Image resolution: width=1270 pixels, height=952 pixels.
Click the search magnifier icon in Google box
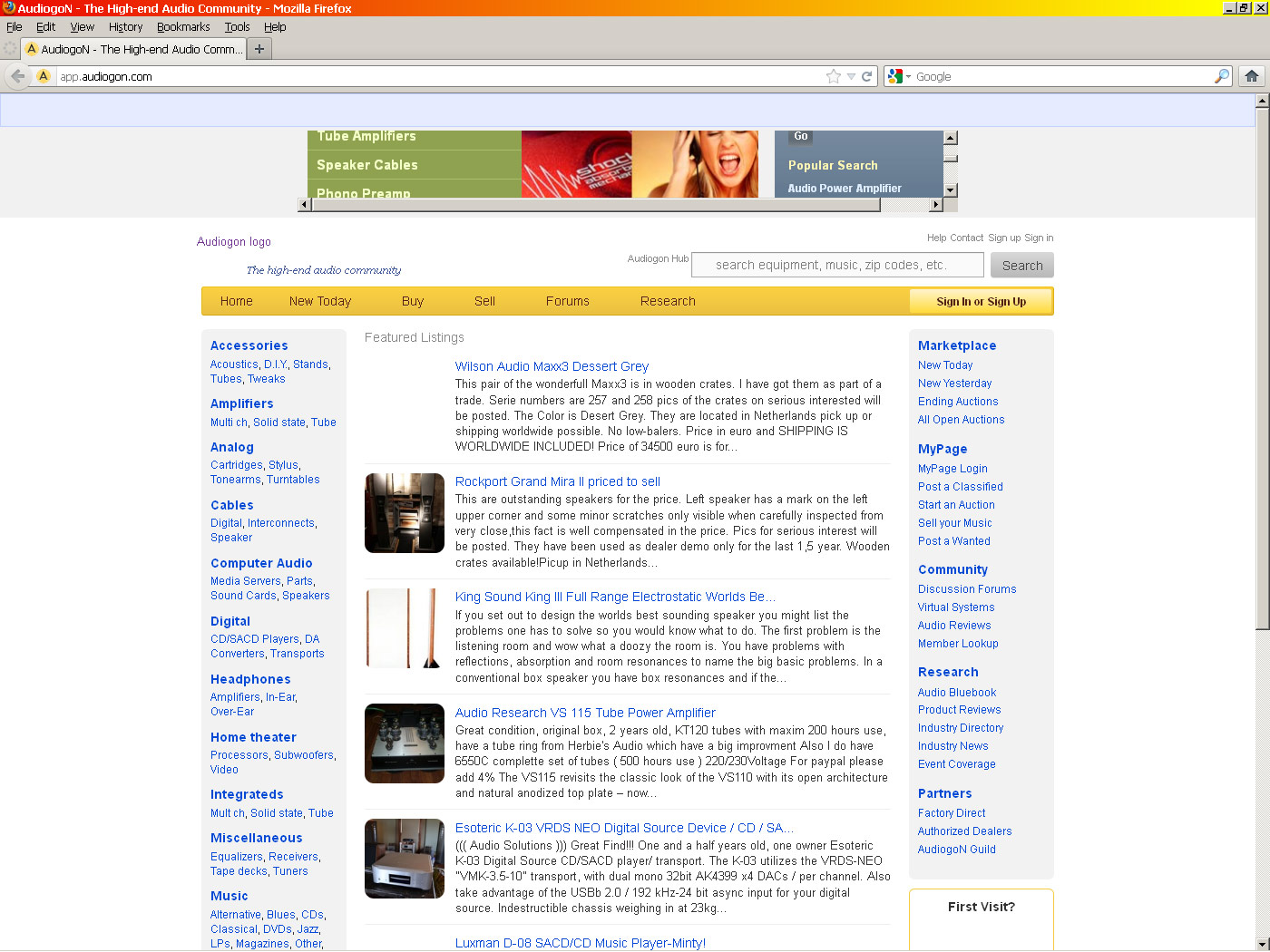pos(1222,76)
